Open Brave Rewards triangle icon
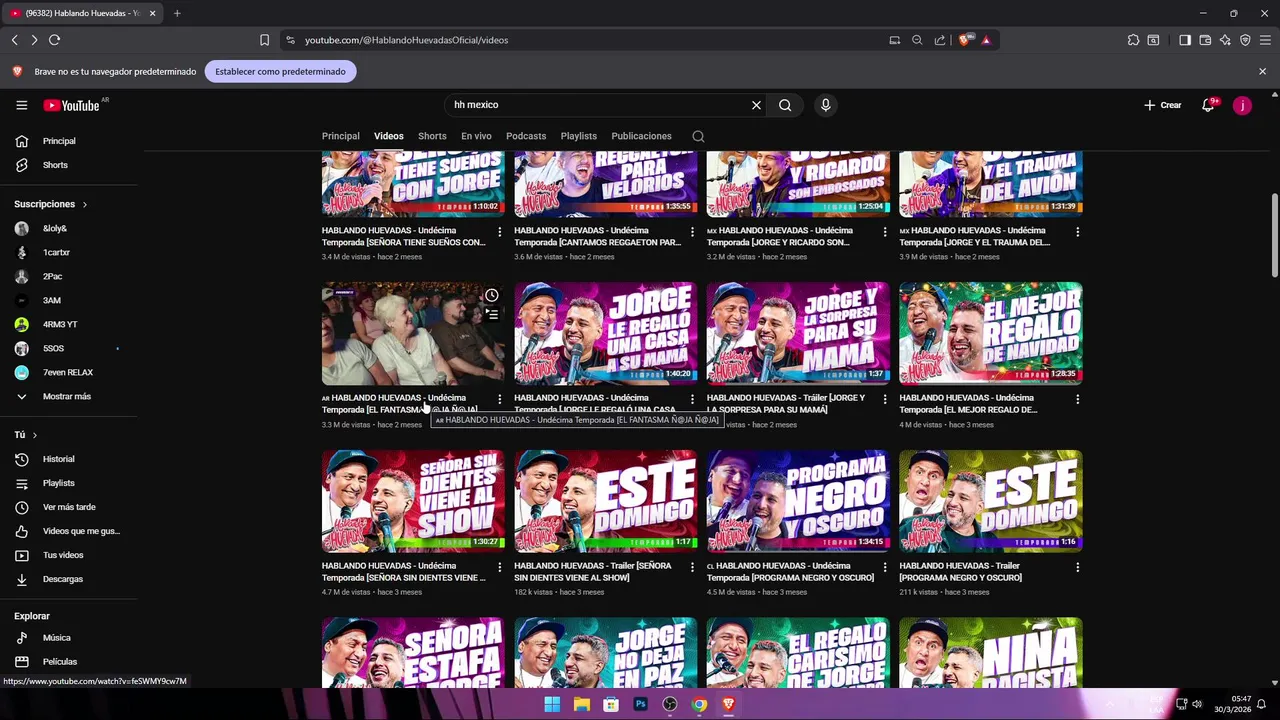 (986, 40)
